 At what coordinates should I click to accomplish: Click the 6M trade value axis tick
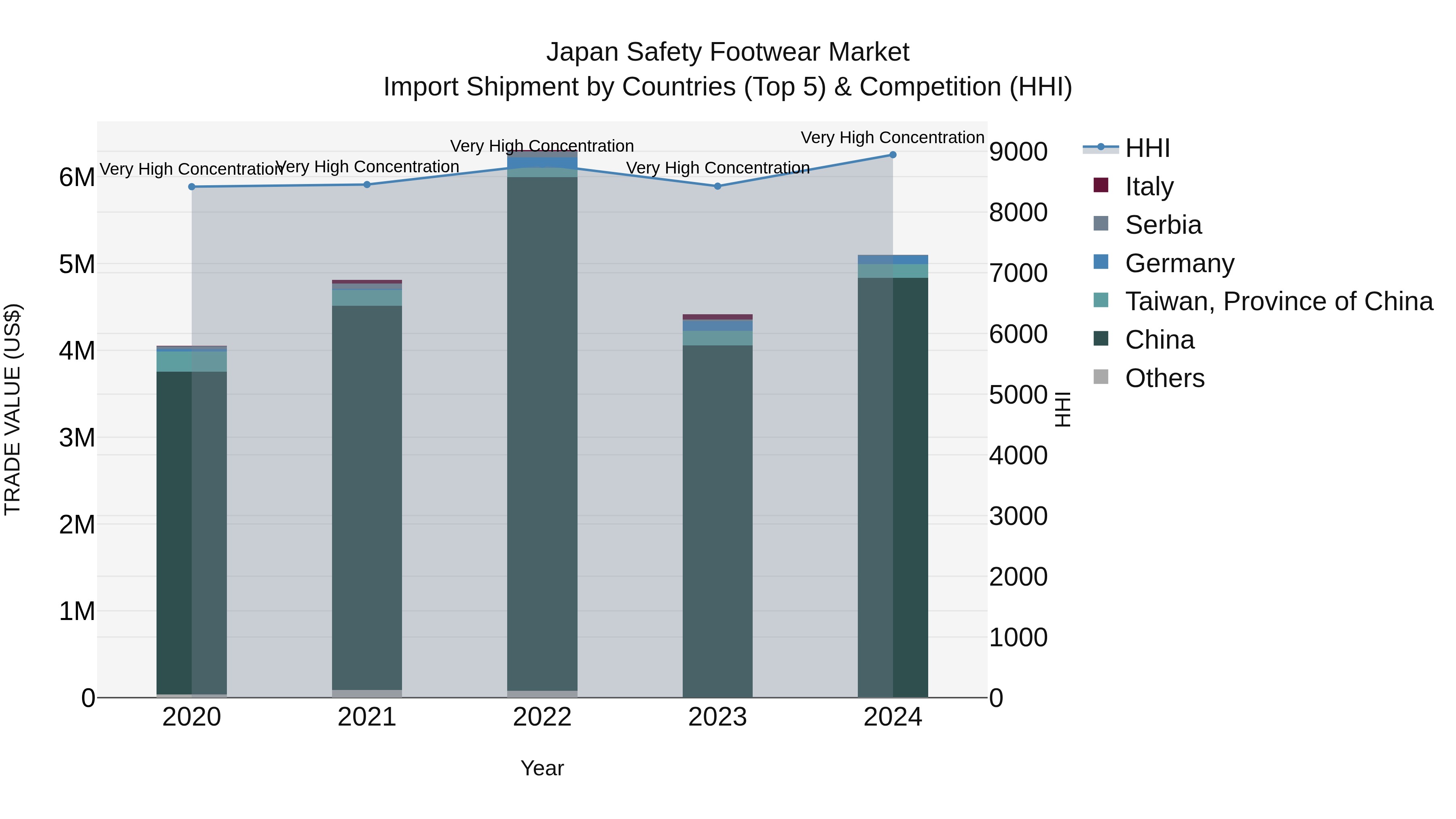tap(77, 178)
